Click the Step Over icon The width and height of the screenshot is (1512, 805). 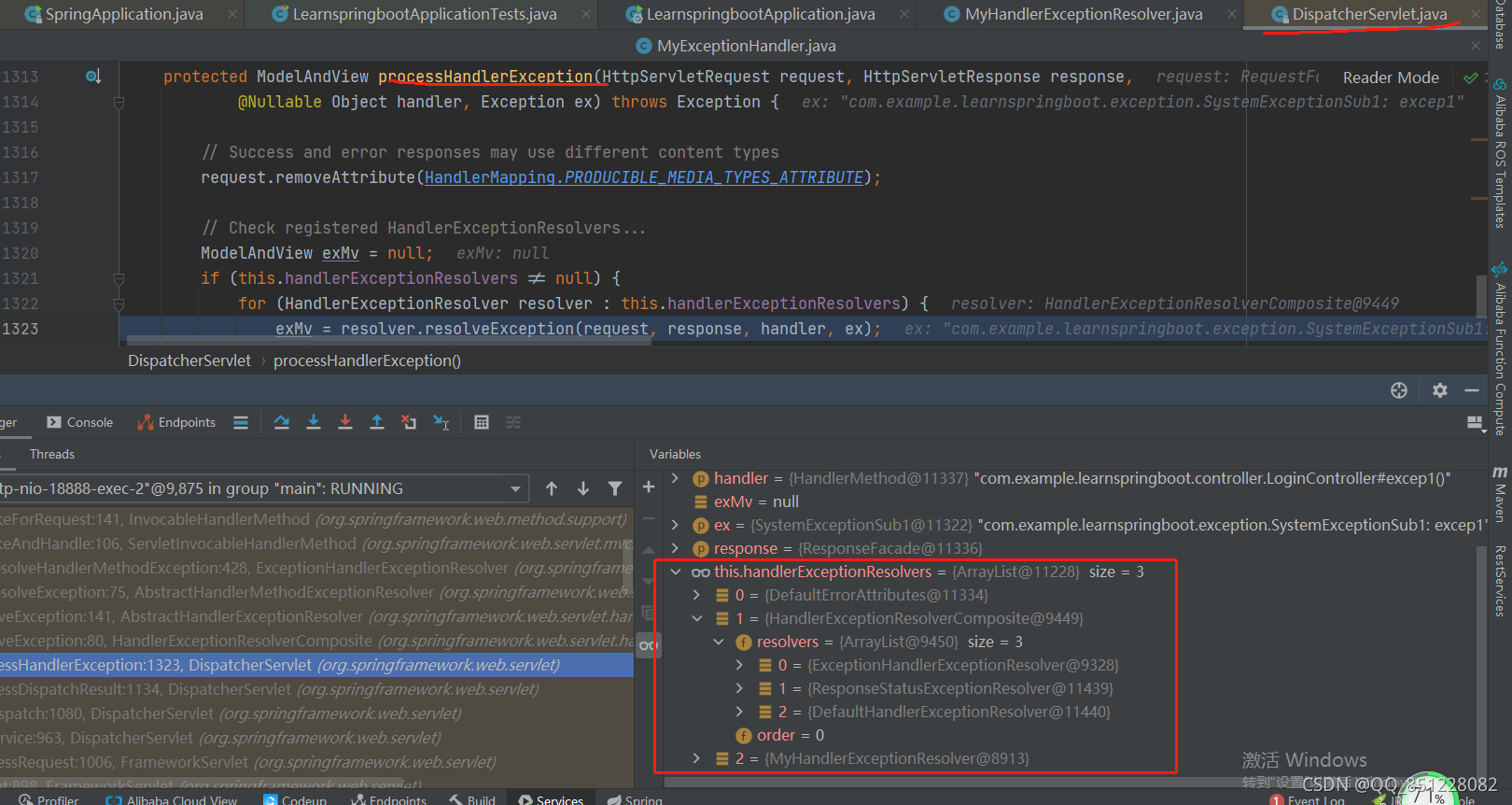pyautogui.click(x=281, y=422)
